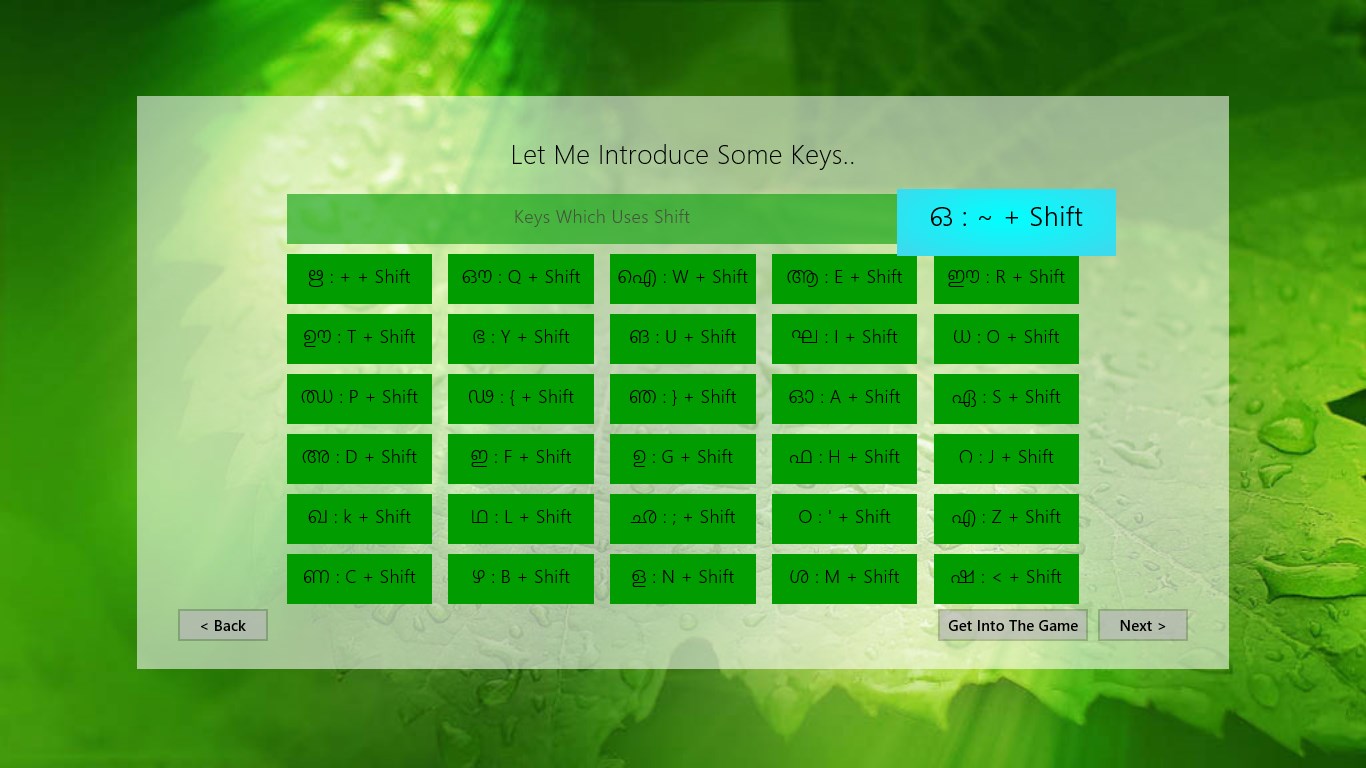Select the Q + Shift key tile
The width and height of the screenshot is (1366, 768).
tap(520, 278)
